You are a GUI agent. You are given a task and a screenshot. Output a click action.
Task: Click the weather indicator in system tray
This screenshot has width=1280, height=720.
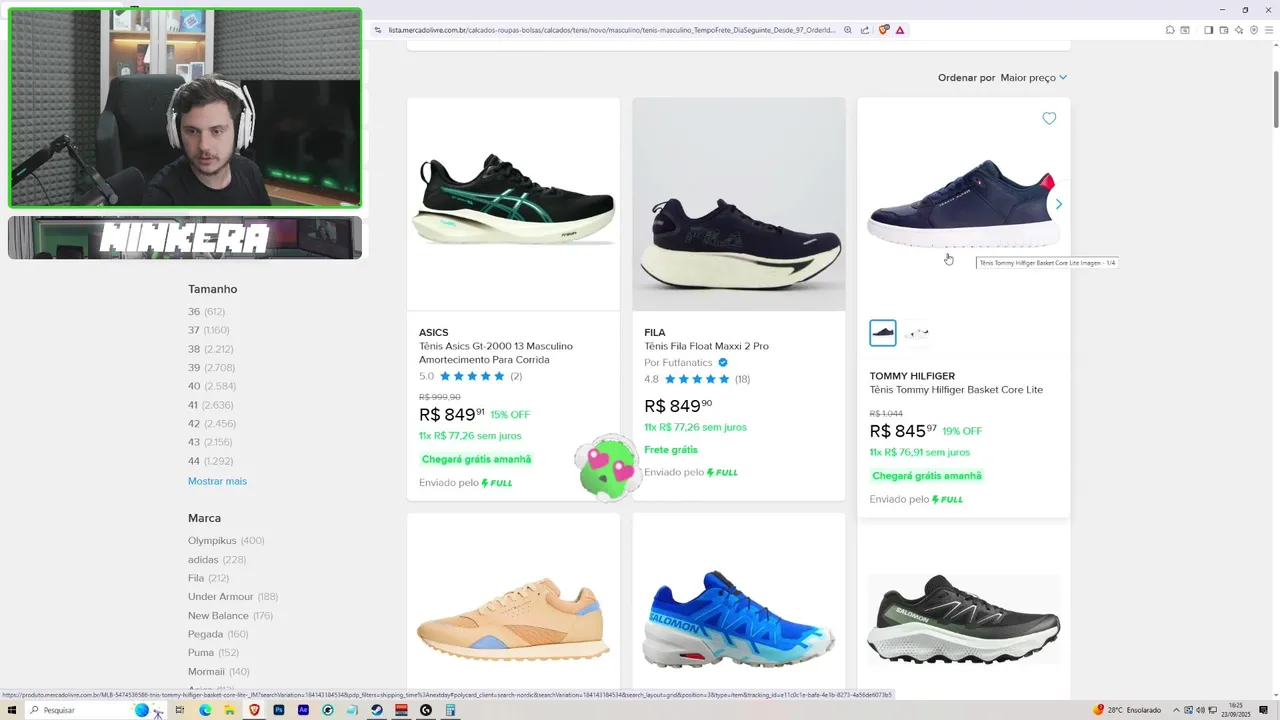coord(1128,710)
